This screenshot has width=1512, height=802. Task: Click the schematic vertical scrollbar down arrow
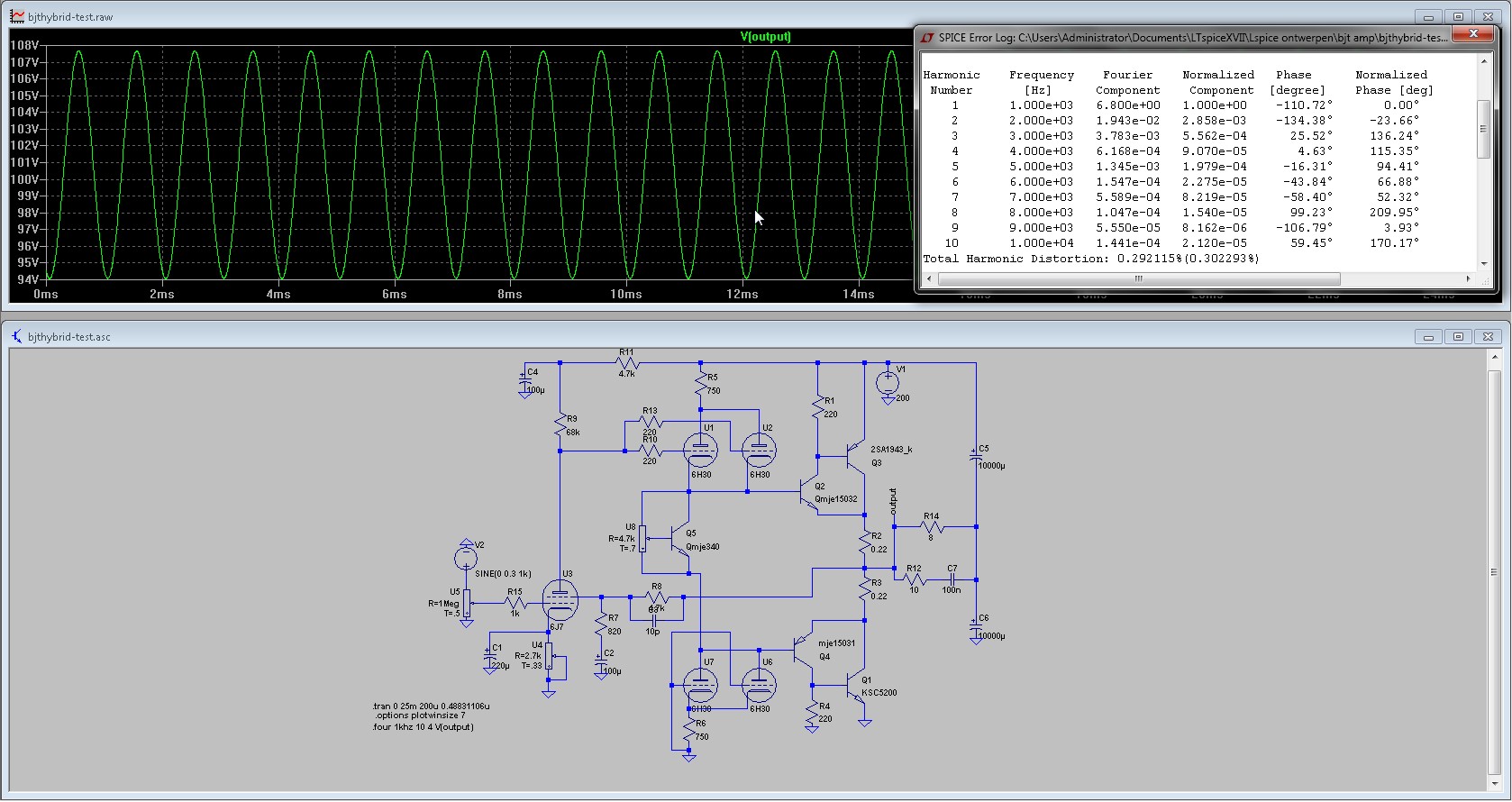(1494, 784)
